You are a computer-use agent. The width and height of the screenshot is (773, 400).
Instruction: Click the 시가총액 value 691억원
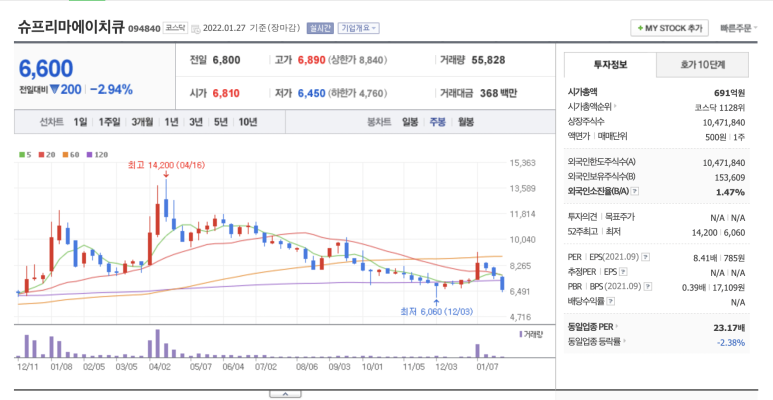[729, 93]
